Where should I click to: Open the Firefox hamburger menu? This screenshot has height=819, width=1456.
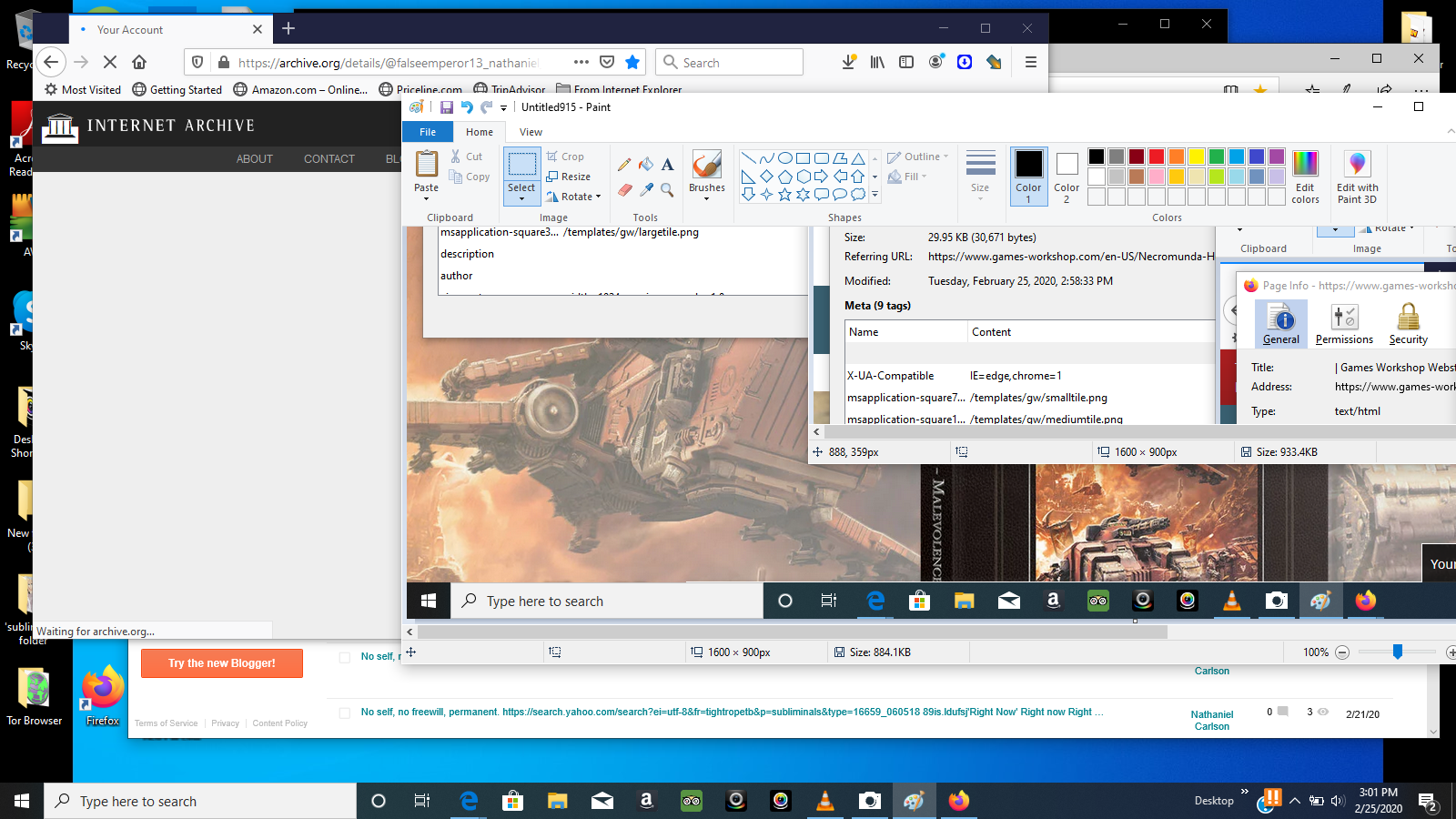(1030, 62)
